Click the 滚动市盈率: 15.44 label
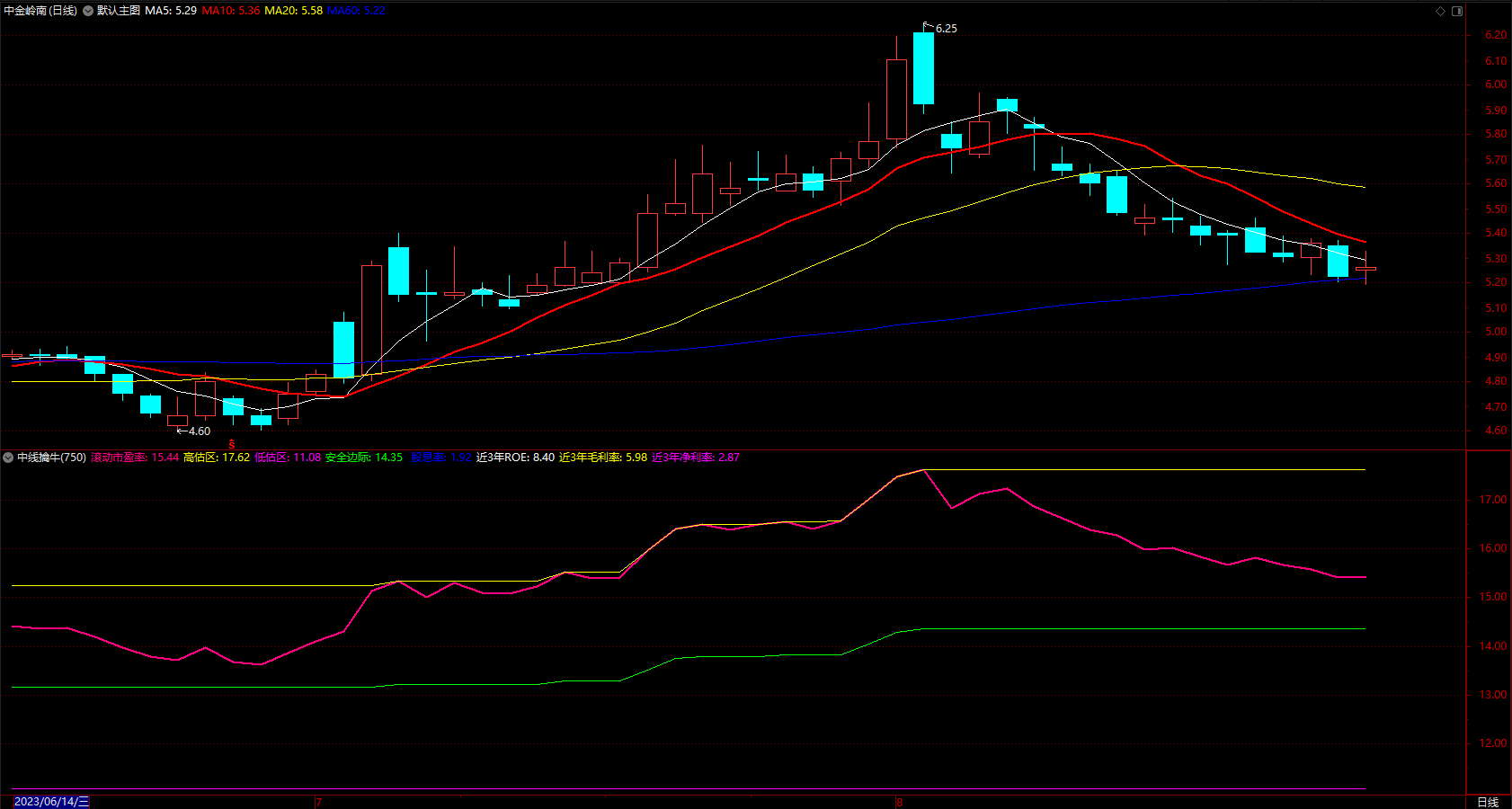 tap(135, 458)
